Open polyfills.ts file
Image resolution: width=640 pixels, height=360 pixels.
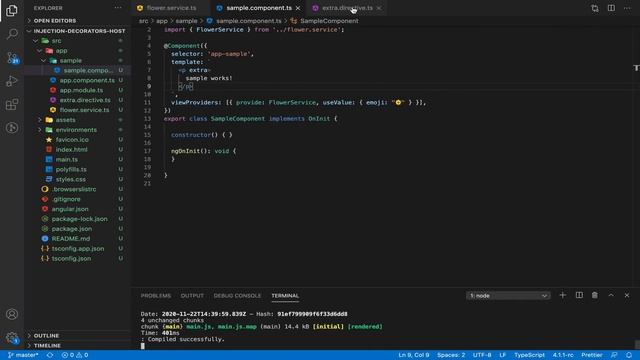(71, 169)
